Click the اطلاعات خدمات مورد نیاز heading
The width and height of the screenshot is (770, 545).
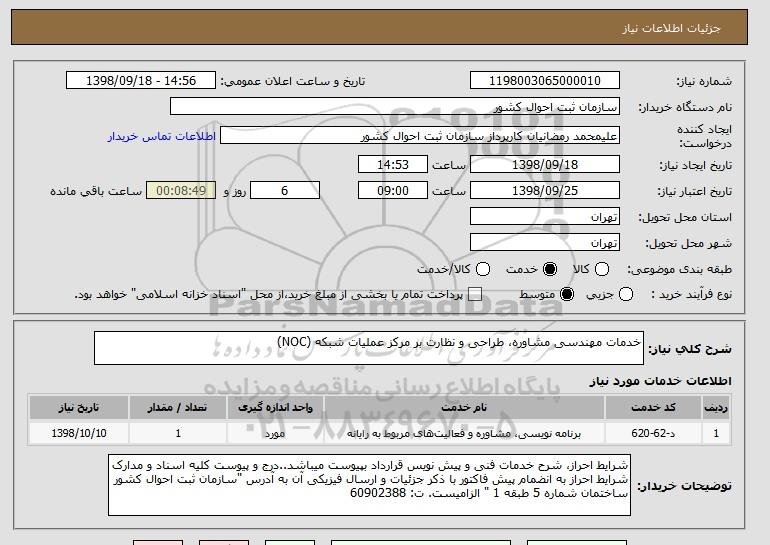pos(660,381)
